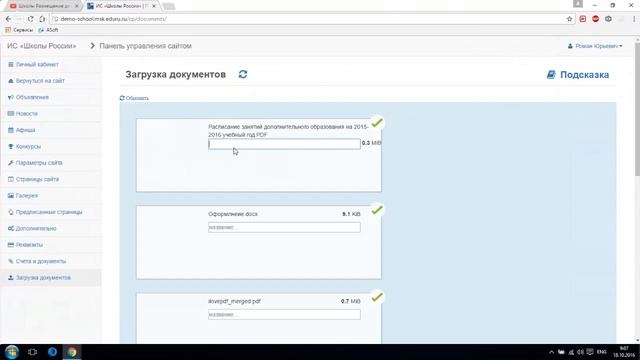Viewport: 640px width, 360px height.
Task: Open the Сервисы bookmark
Action: tap(19, 30)
